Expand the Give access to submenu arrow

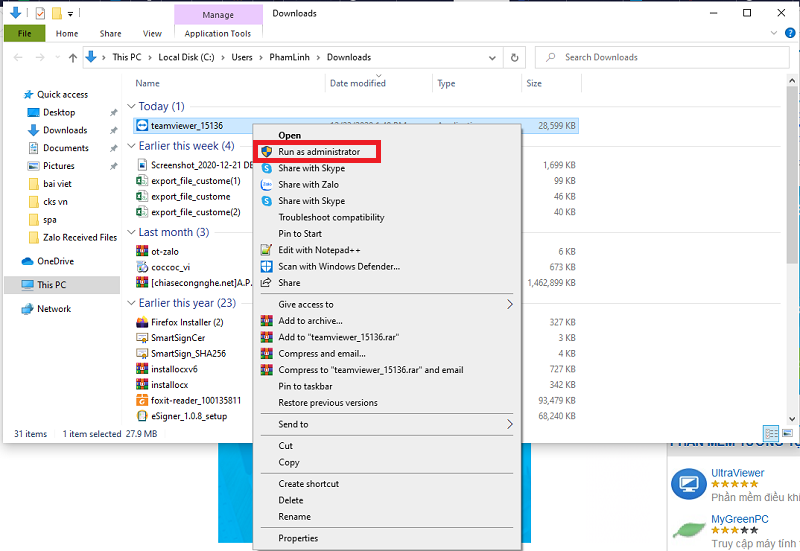tap(510, 305)
